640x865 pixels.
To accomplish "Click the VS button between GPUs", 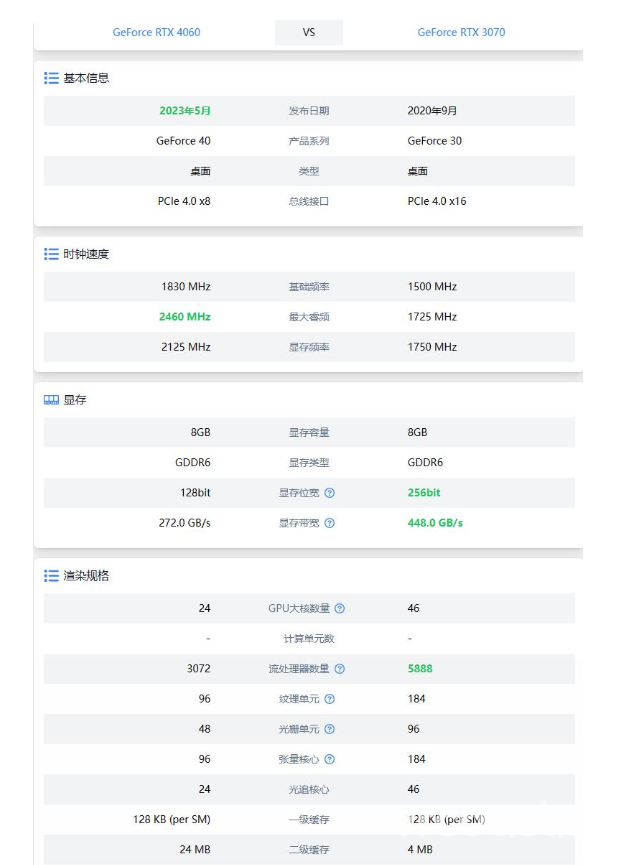I will coord(309,32).
